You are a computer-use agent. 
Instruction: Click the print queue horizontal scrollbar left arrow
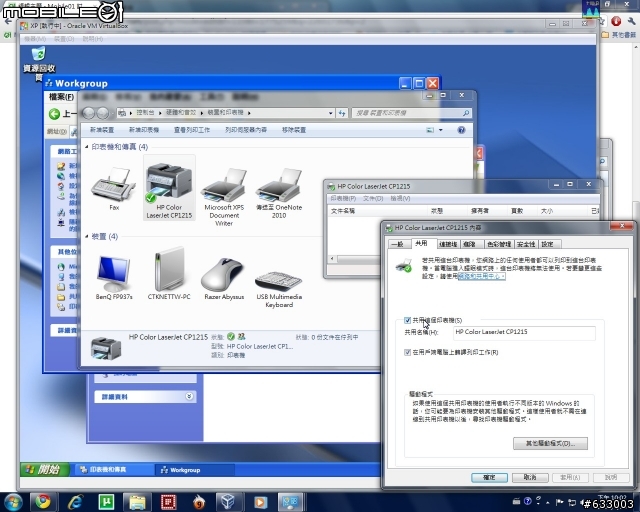(332, 258)
